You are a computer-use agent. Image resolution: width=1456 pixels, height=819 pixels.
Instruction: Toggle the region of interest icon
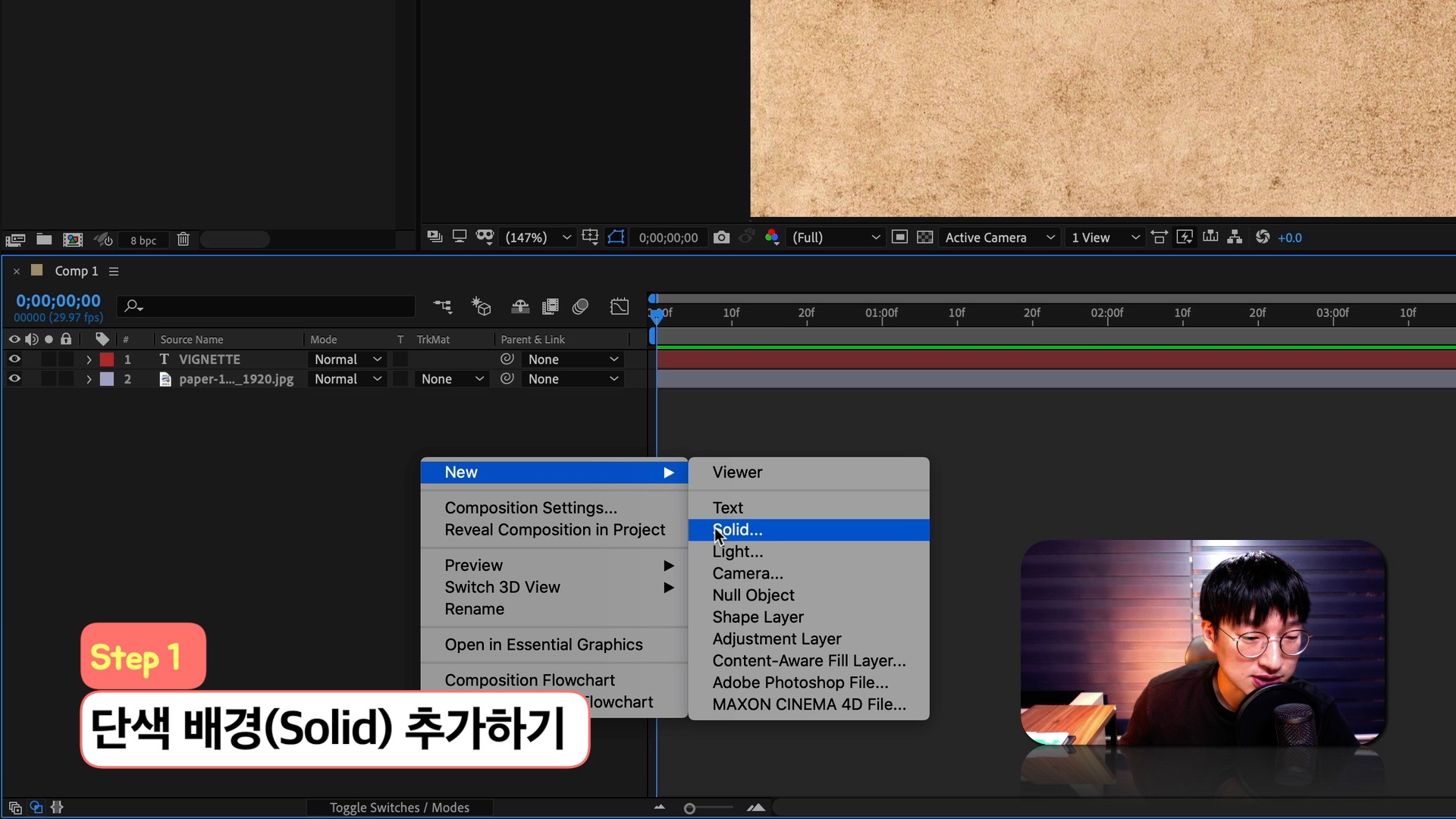pos(899,237)
